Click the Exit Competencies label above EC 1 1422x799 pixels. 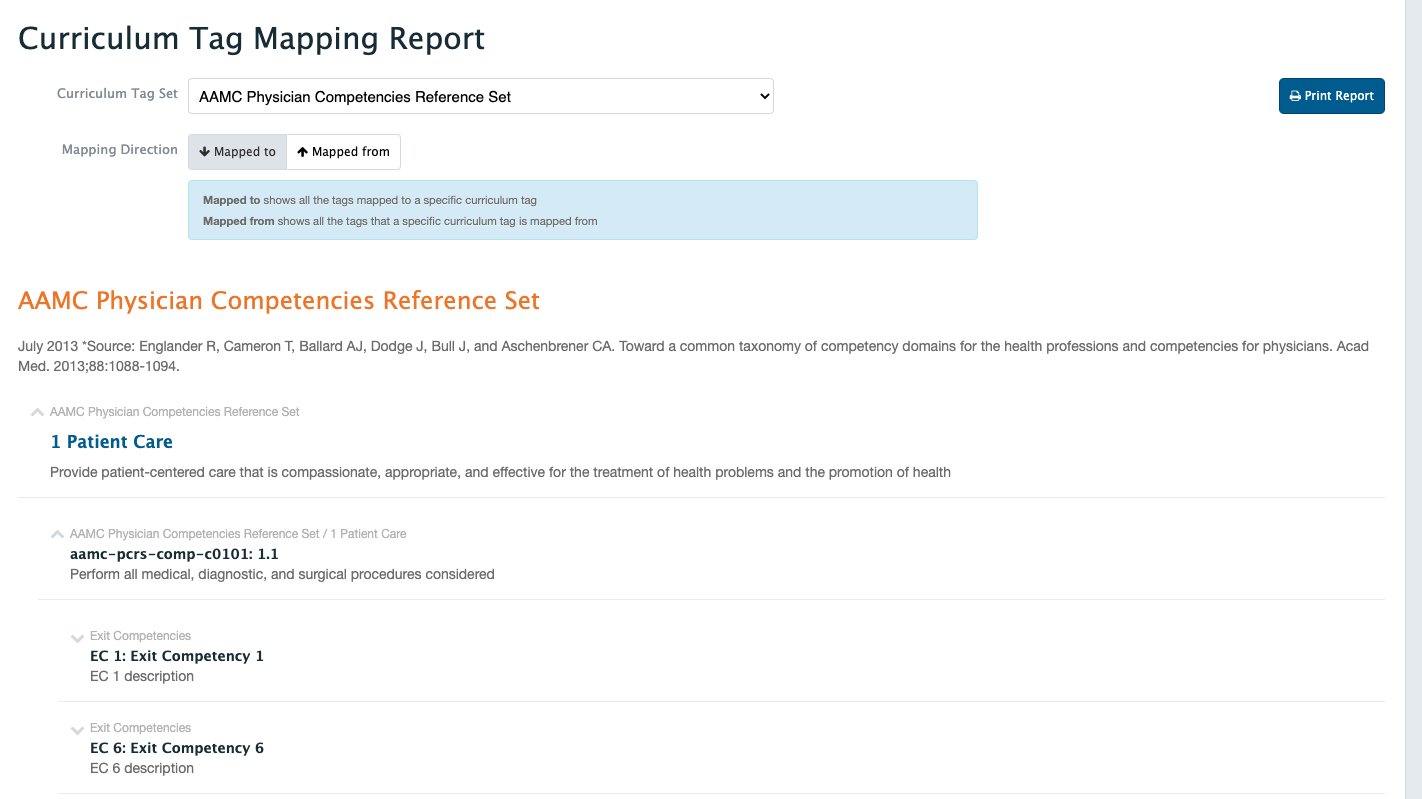pos(140,636)
